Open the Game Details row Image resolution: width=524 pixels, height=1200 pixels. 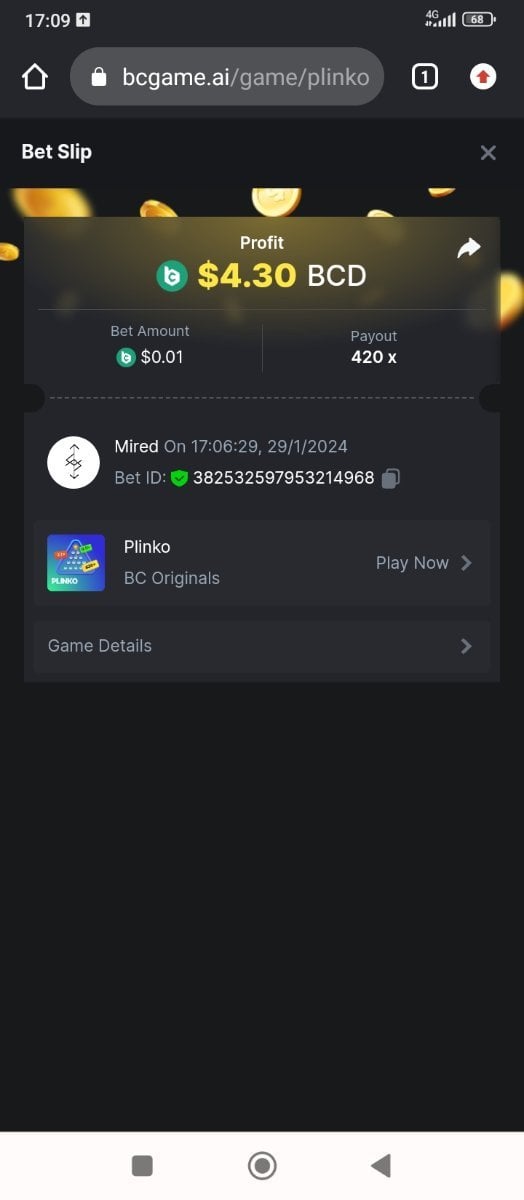(262, 646)
